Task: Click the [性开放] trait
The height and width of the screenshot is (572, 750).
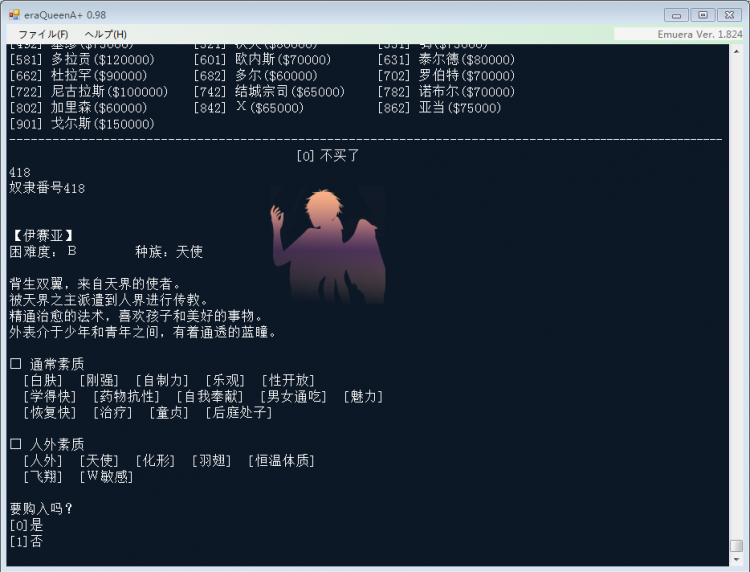Action: pyautogui.click(x=288, y=381)
